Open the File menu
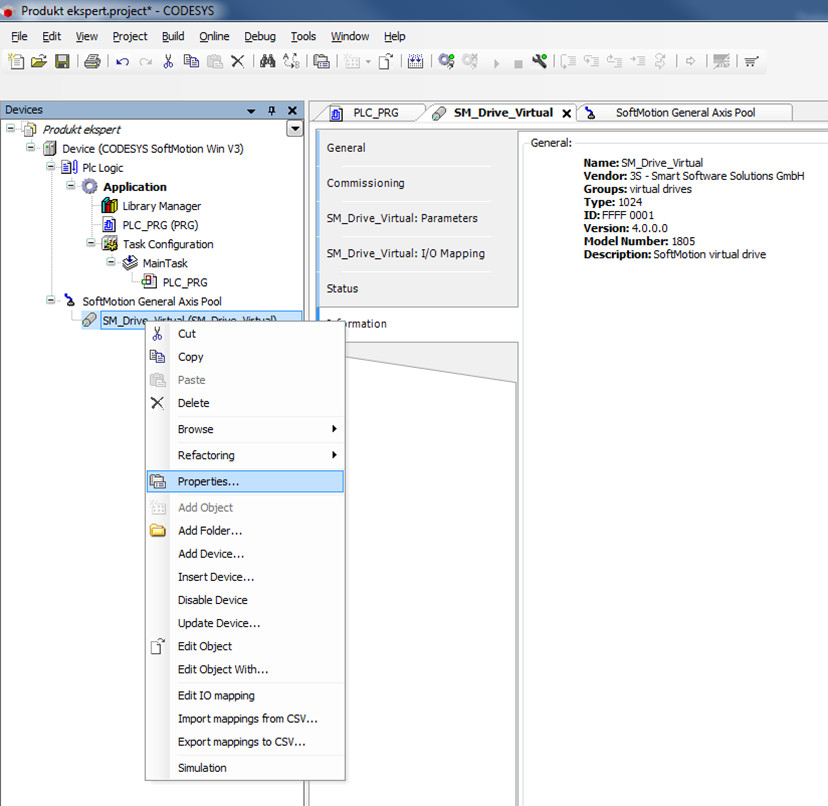This screenshot has height=806, width=828. (19, 36)
